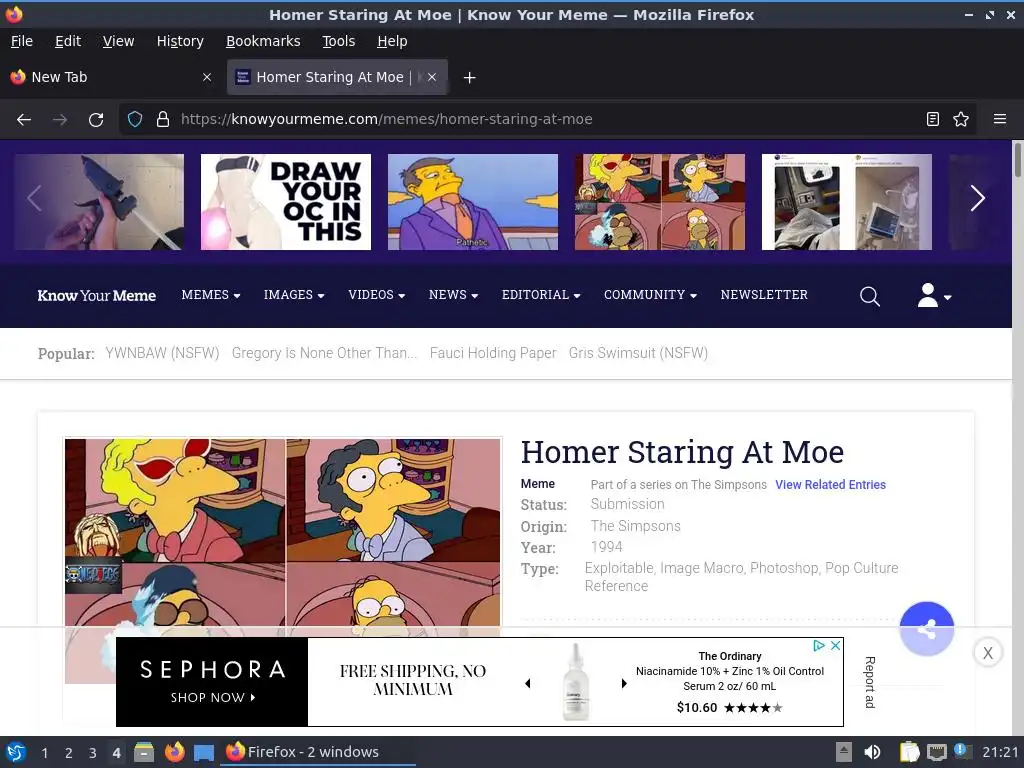Launch Firefox from the taskbar launcher icon
This screenshot has width=1024, height=768.
pos(174,752)
